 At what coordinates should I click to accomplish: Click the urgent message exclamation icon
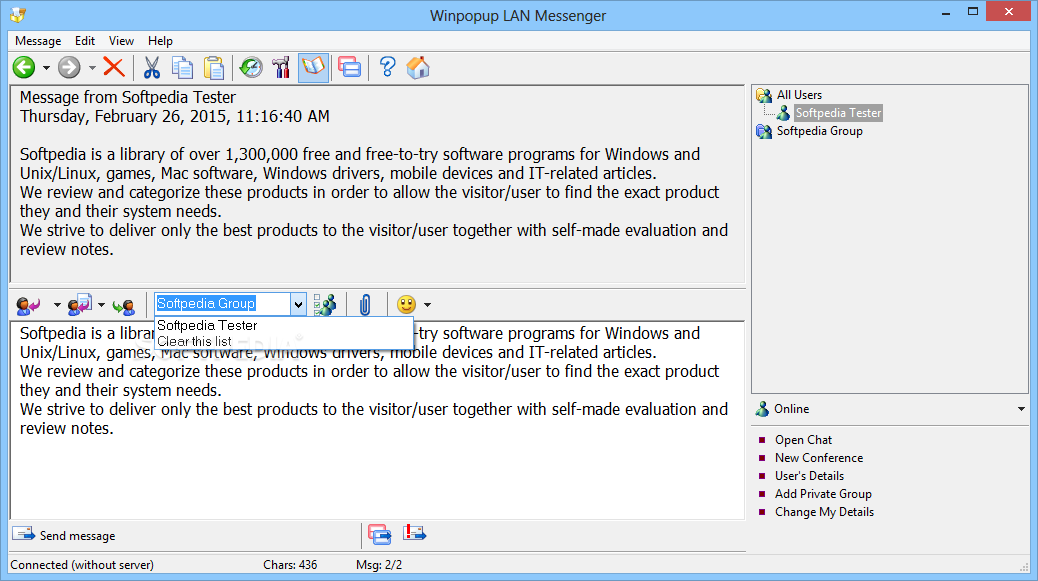click(414, 533)
